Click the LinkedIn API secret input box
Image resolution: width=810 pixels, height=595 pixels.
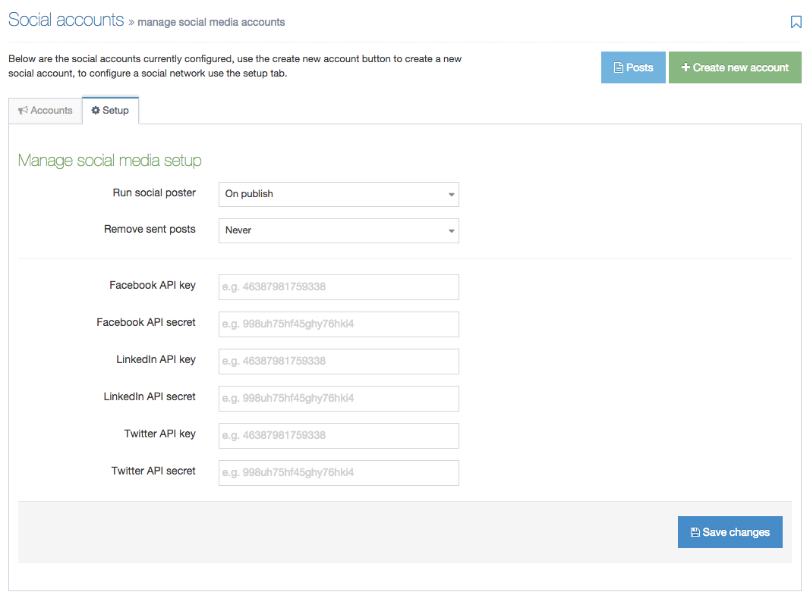point(338,398)
